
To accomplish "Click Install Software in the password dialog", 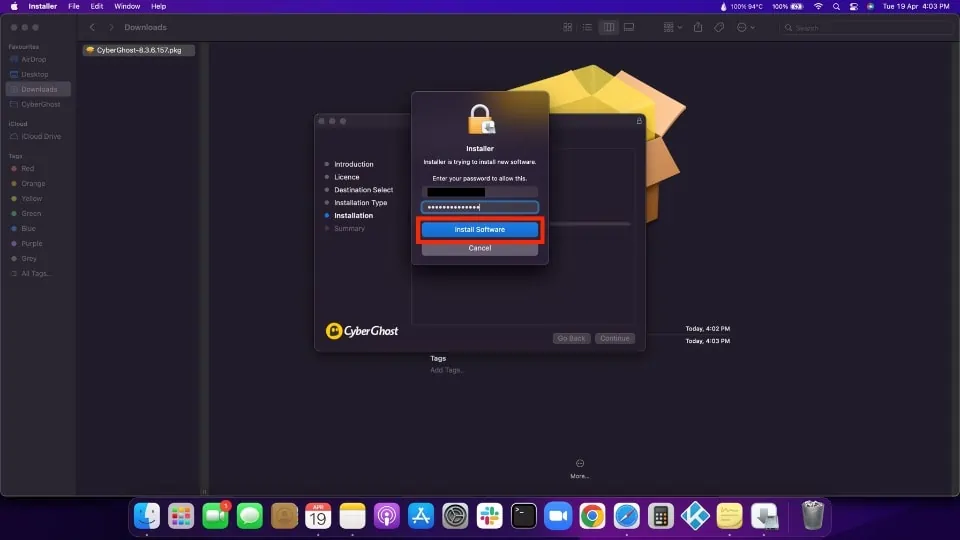I will [x=479, y=230].
